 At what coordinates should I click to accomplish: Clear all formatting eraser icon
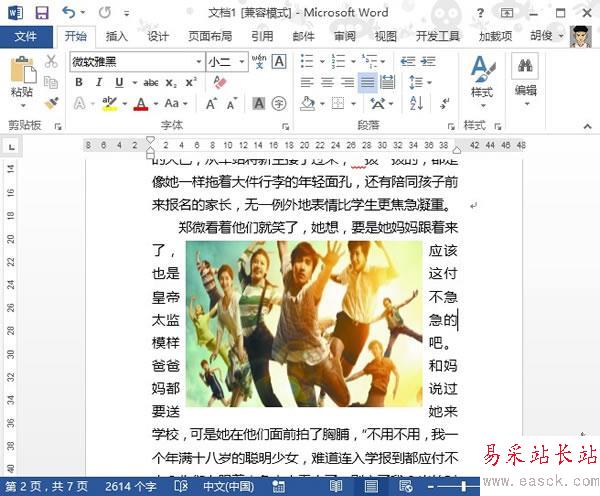tap(220, 82)
